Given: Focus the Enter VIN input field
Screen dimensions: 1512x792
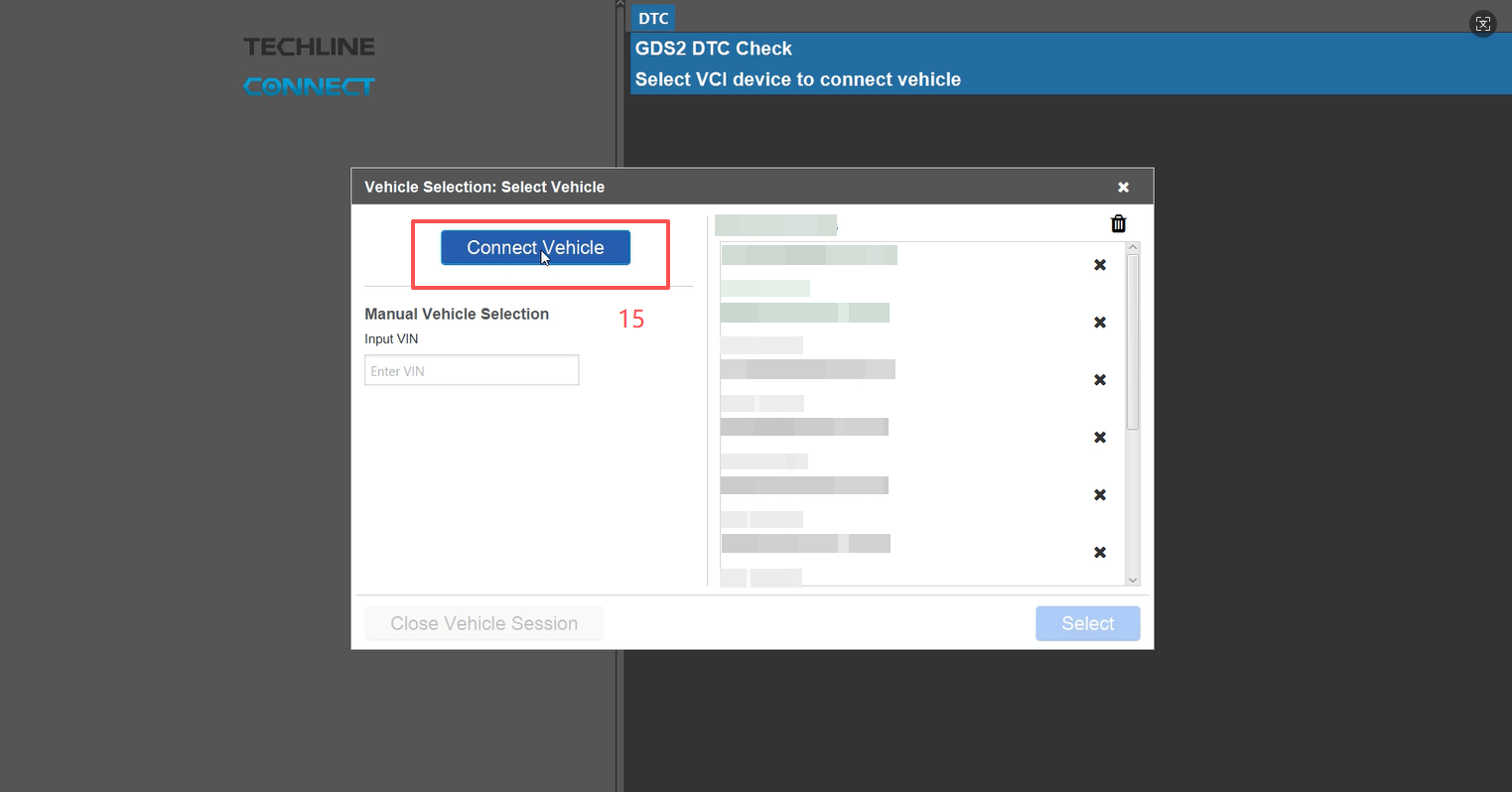Looking at the screenshot, I should tap(472, 370).
